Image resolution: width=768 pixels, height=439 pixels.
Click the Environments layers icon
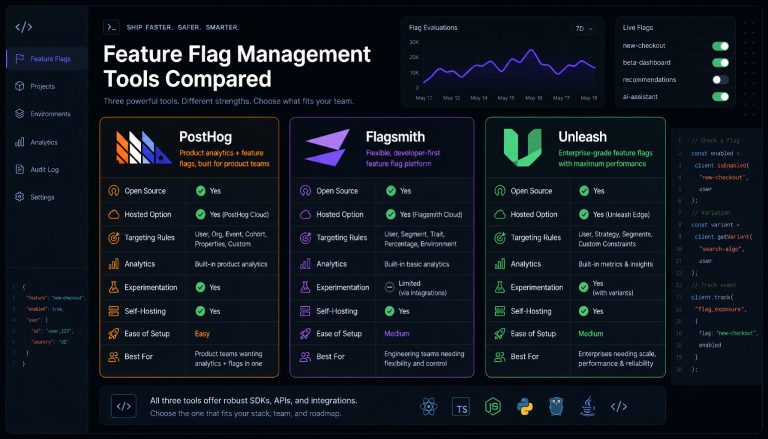20,114
